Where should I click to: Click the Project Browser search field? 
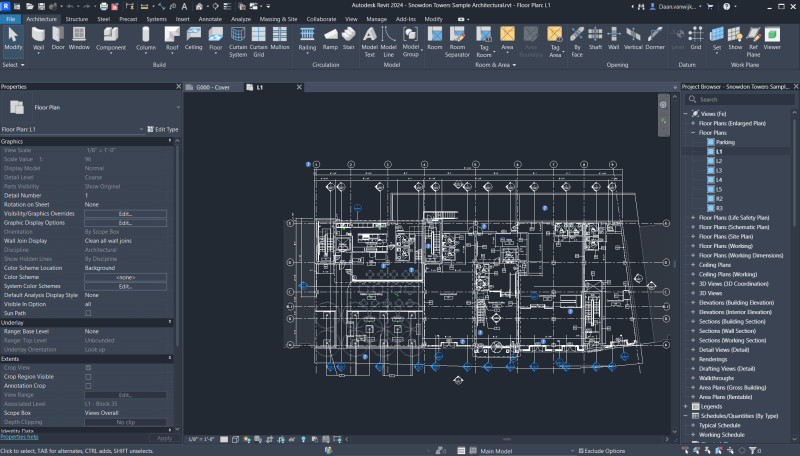[740, 99]
